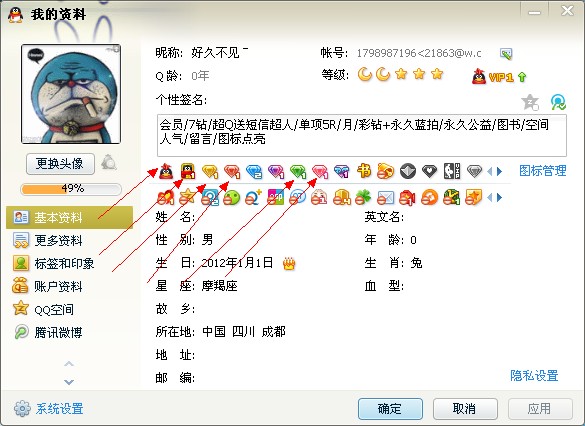Image resolution: width=585 pixels, height=426 pixels.
Task: Show next icons in first badge row
Action: [500, 172]
